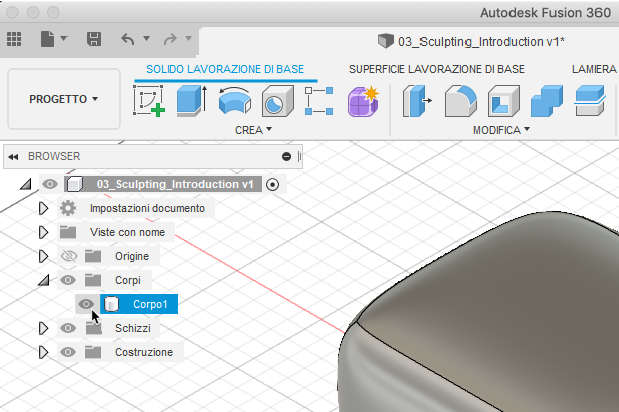Expand Impostazioni documento node
The image size is (619, 412).
(x=43, y=208)
